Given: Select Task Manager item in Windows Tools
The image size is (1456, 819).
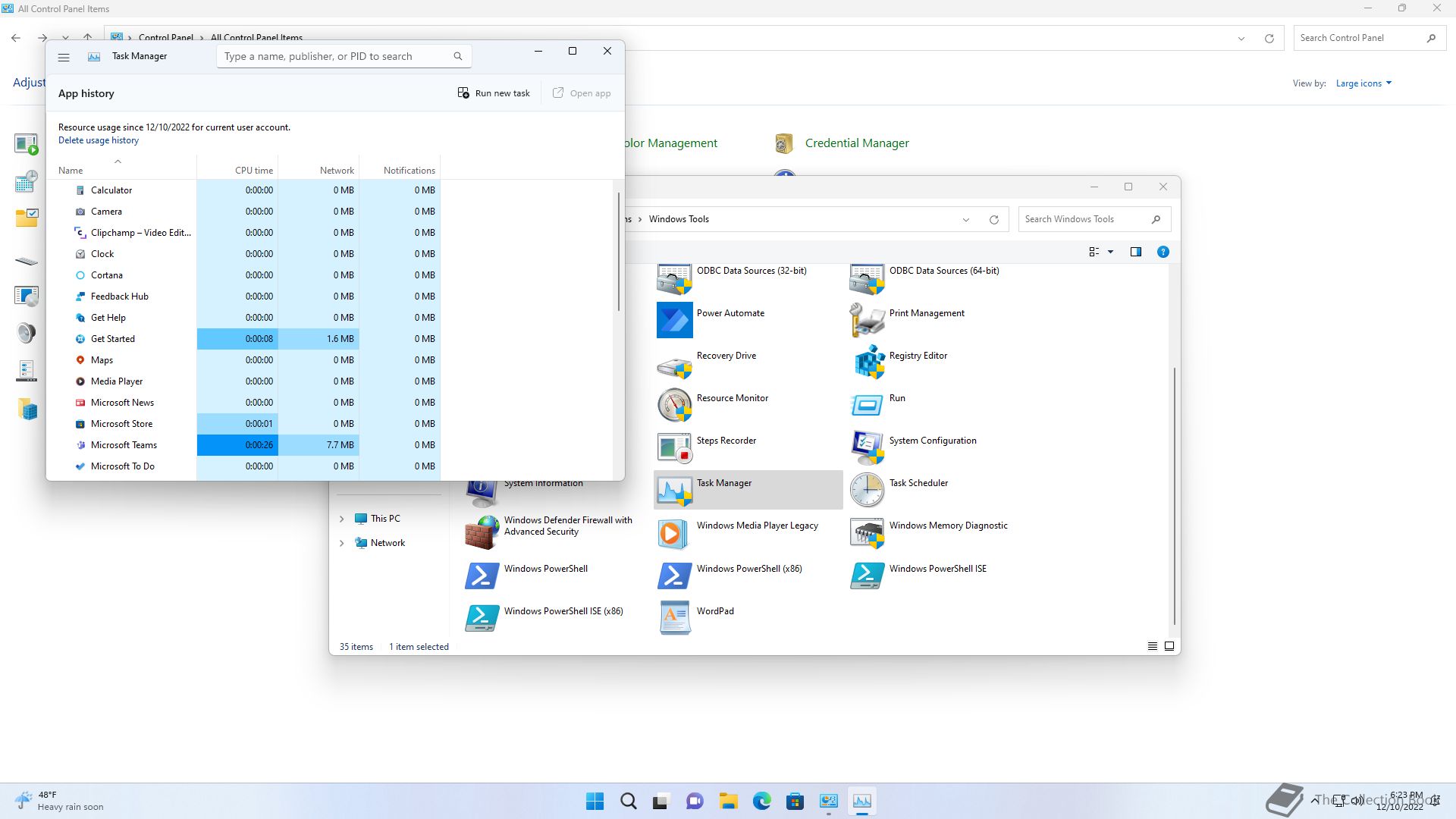Looking at the screenshot, I should tap(748, 489).
